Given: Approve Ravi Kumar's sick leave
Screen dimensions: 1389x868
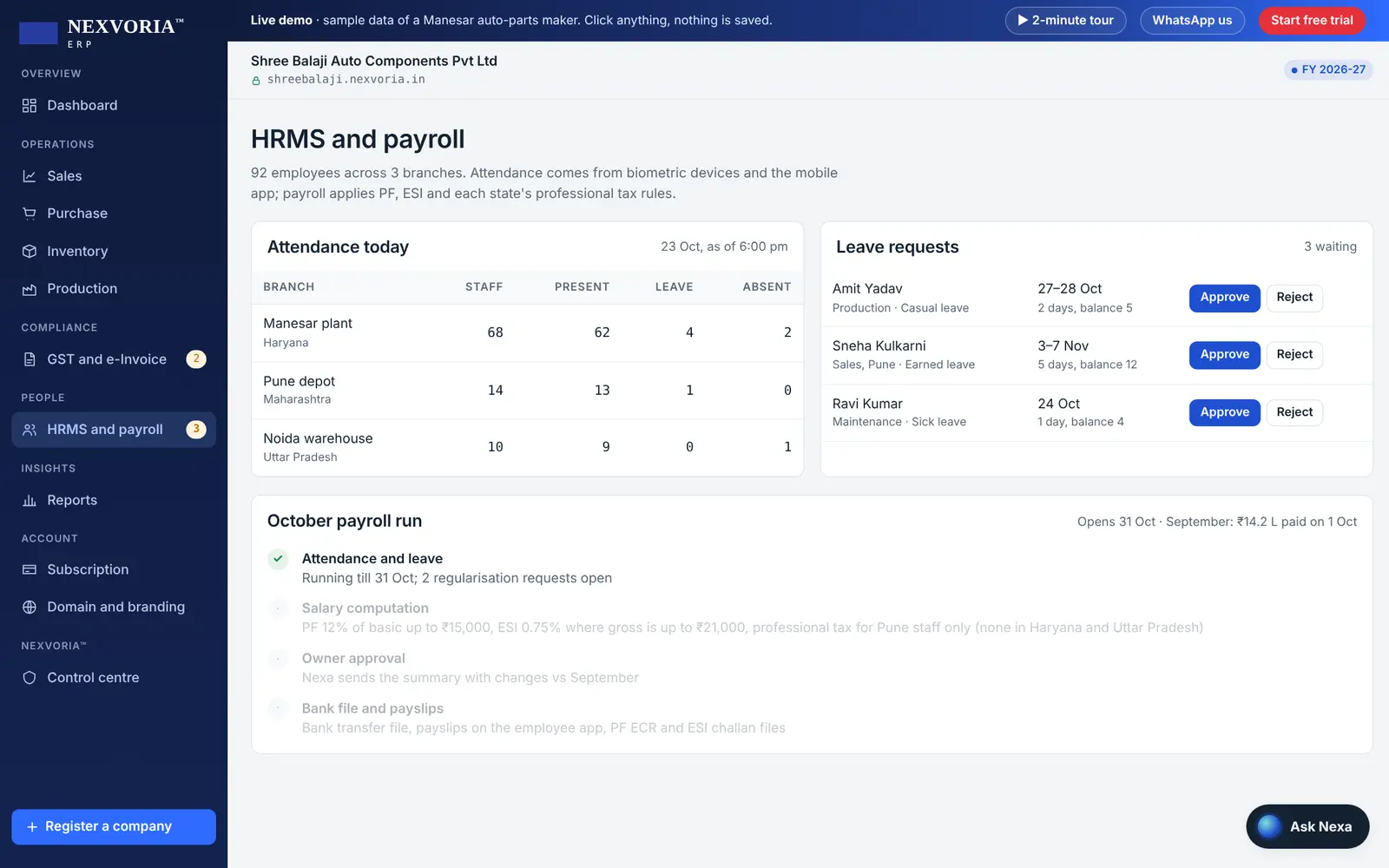Looking at the screenshot, I should [1224, 412].
